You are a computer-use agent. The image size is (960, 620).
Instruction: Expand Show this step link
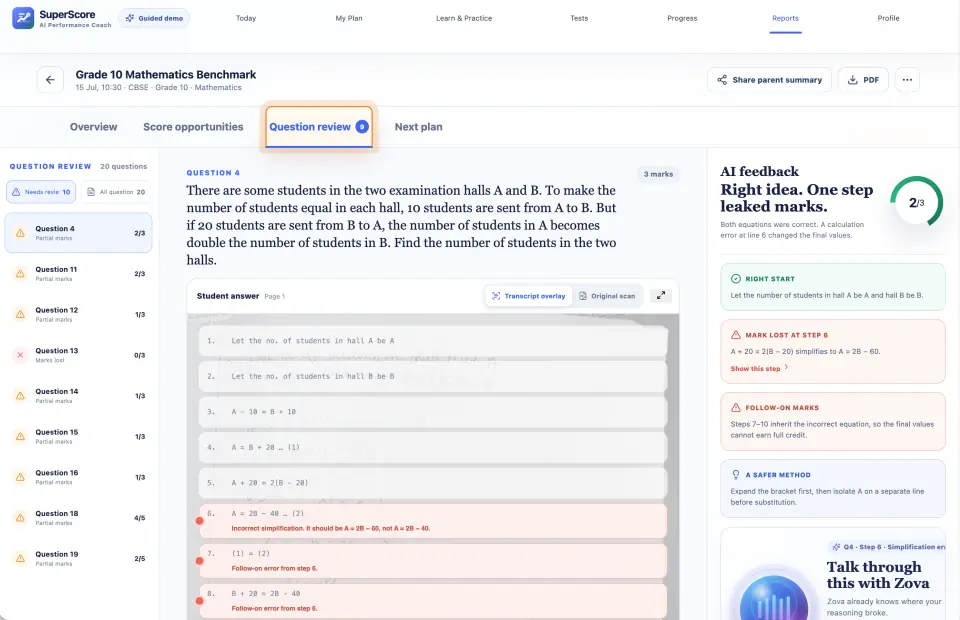759,368
